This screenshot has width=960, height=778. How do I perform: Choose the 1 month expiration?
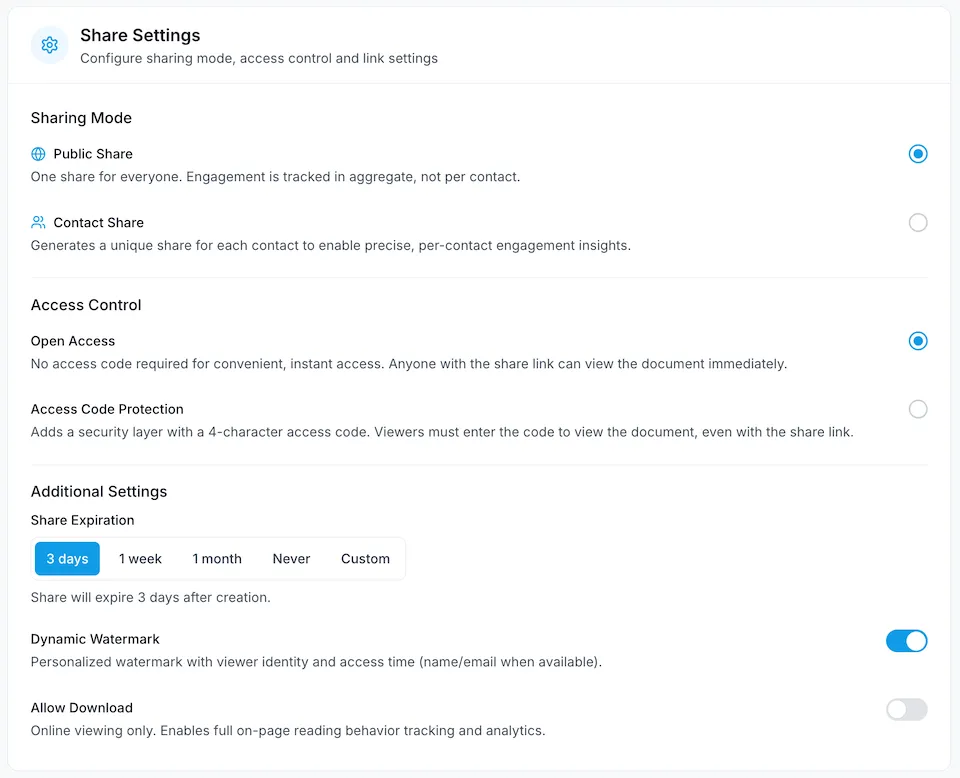pyautogui.click(x=216, y=559)
